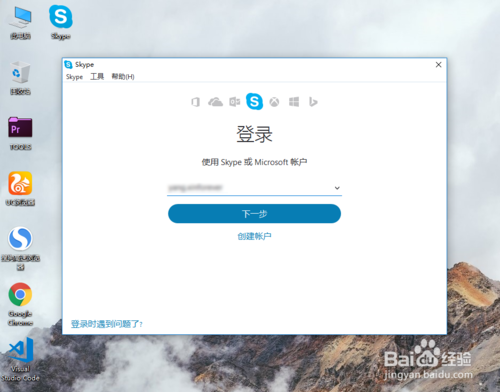The height and width of the screenshot is (392, 500).
Task: Launch the Sogou browser desktop icon
Action: (20, 248)
